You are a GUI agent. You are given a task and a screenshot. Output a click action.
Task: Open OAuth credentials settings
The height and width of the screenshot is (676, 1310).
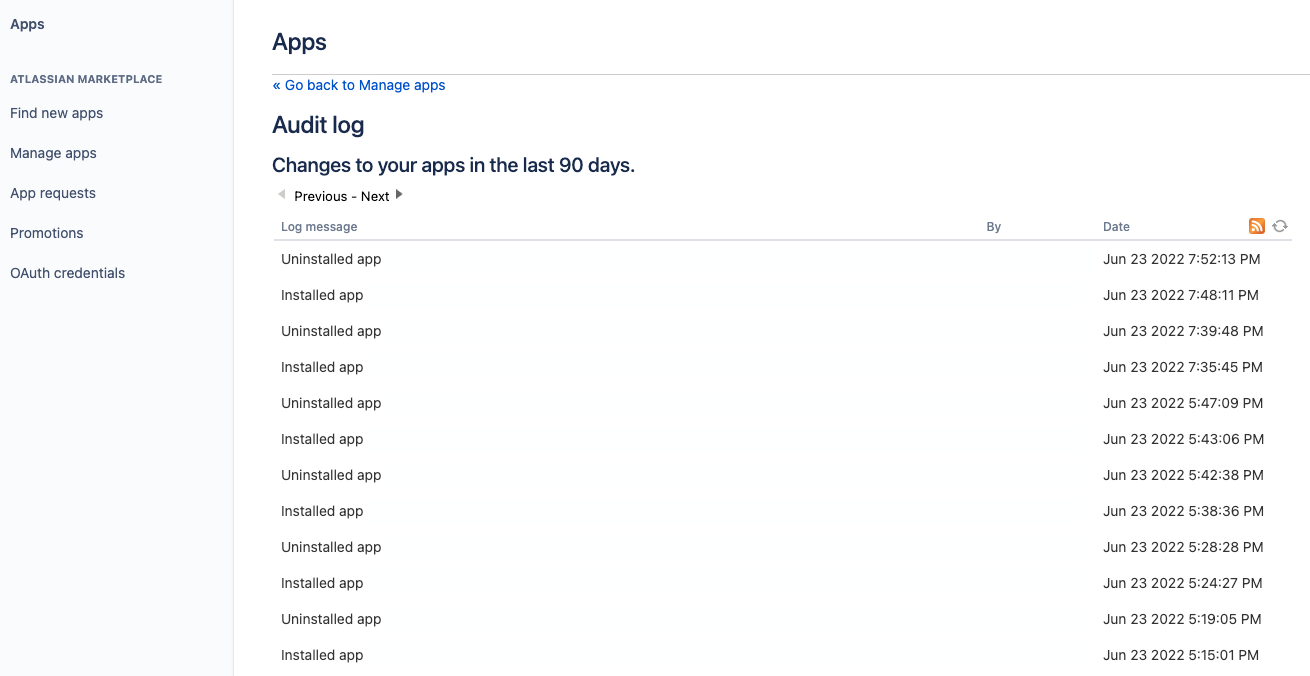(x=67, y=273)
